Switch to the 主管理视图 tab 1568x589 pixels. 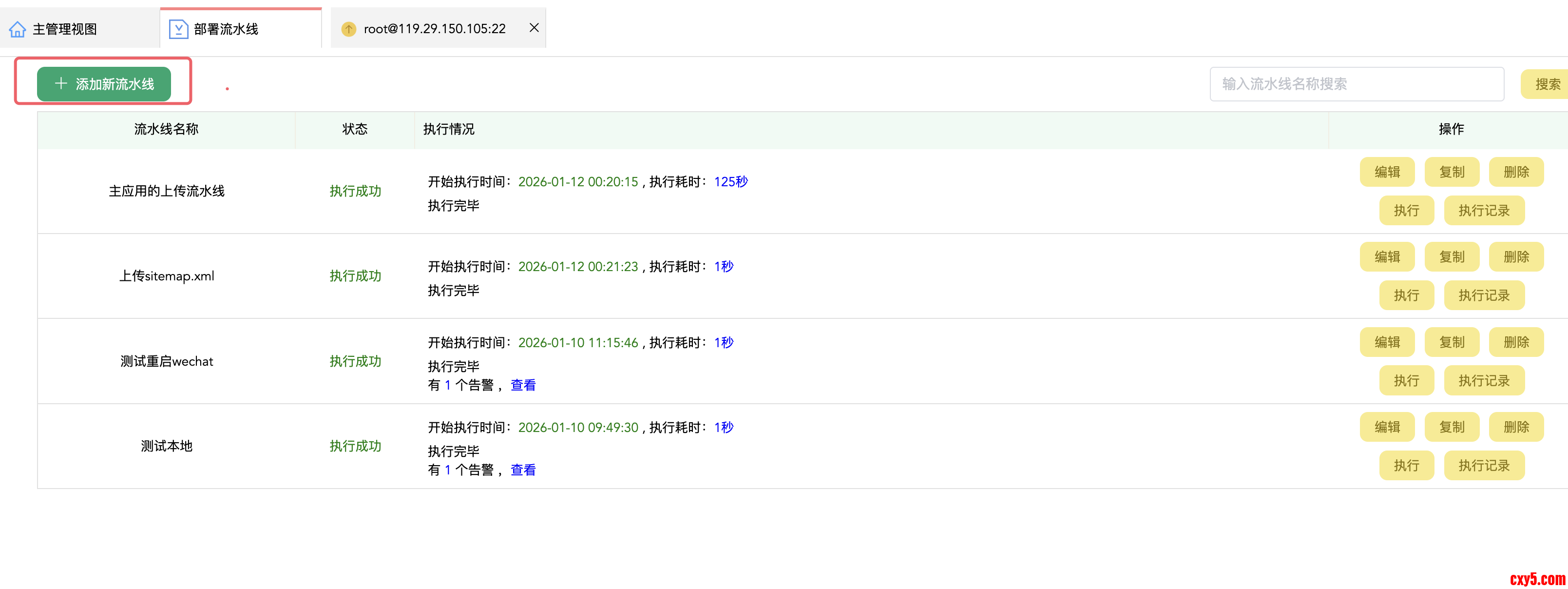click(x=64, y=29)
